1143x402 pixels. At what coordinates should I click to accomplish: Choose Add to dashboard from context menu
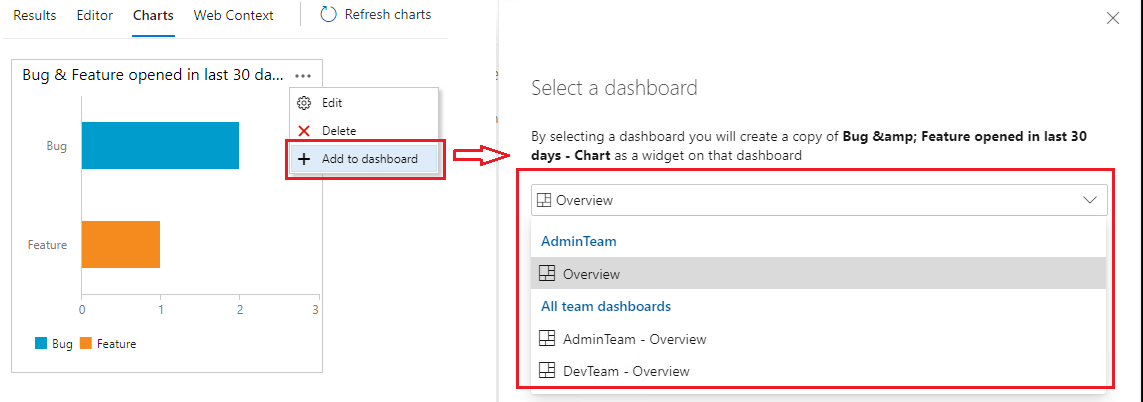pos(369,159)
